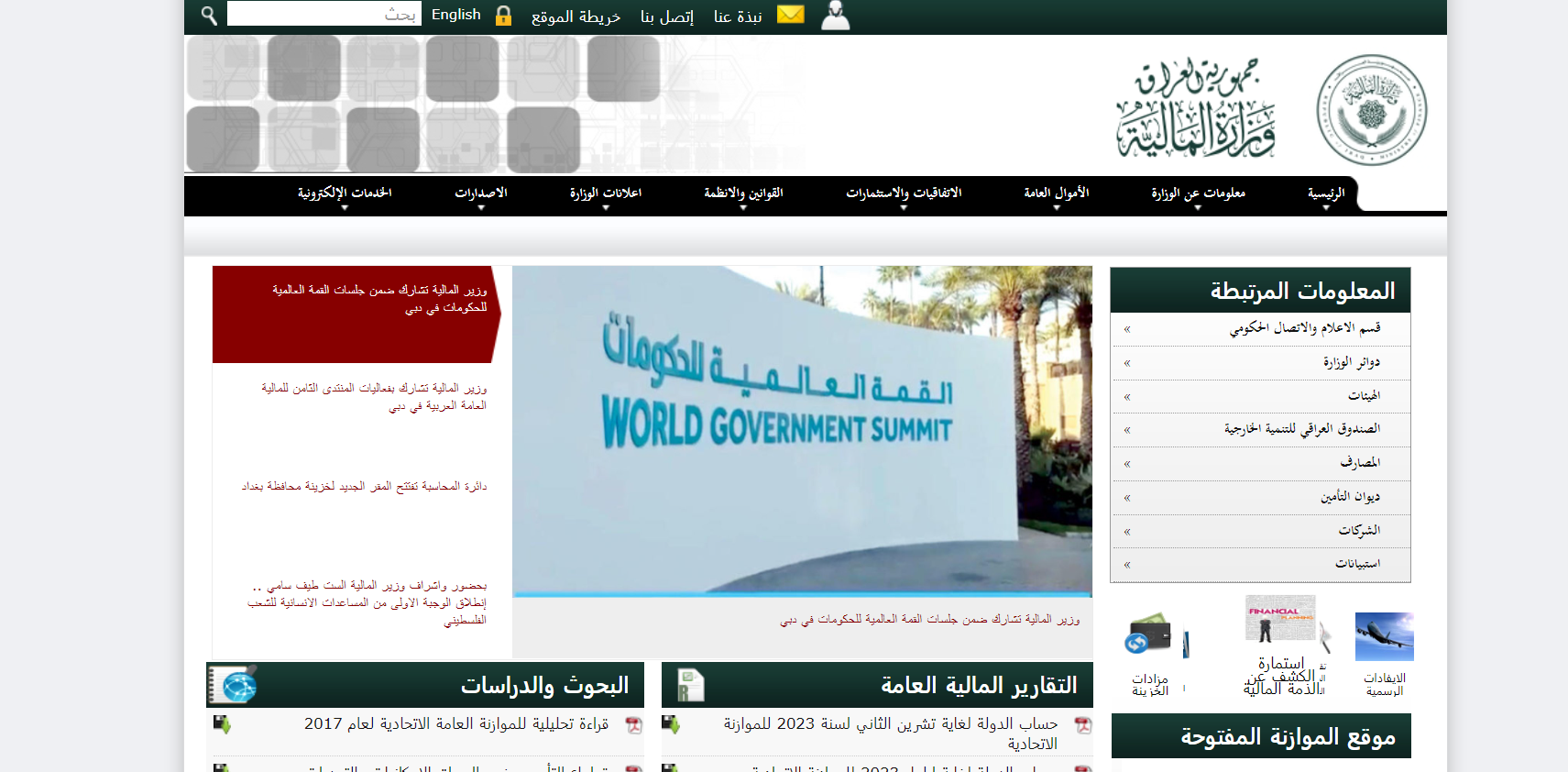
Task: Click the Ministry of Finance round seal logo
Action: pyautogui.click(x=1371, y=110)
